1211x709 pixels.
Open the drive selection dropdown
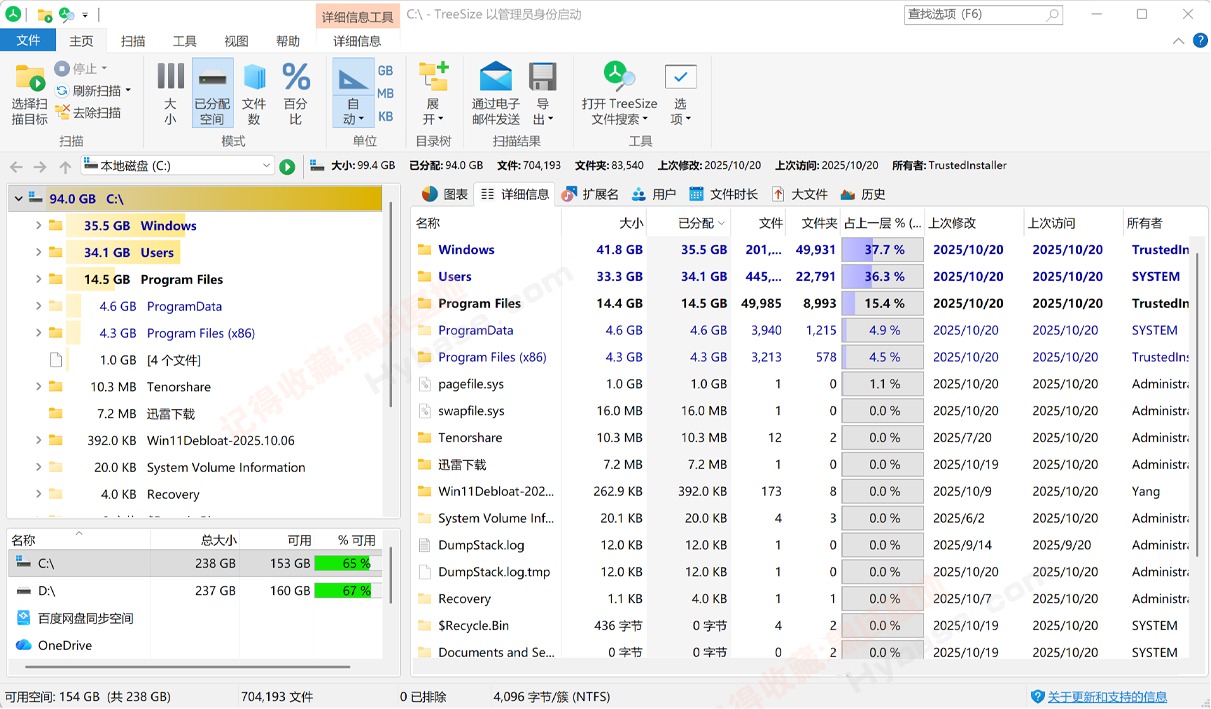click(x=265, y=166)
